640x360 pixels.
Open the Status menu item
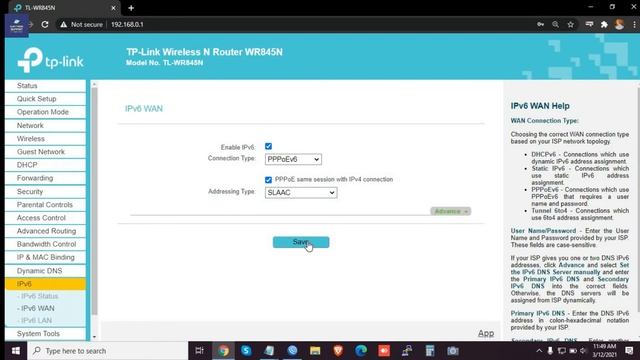(x=45, y=86)
